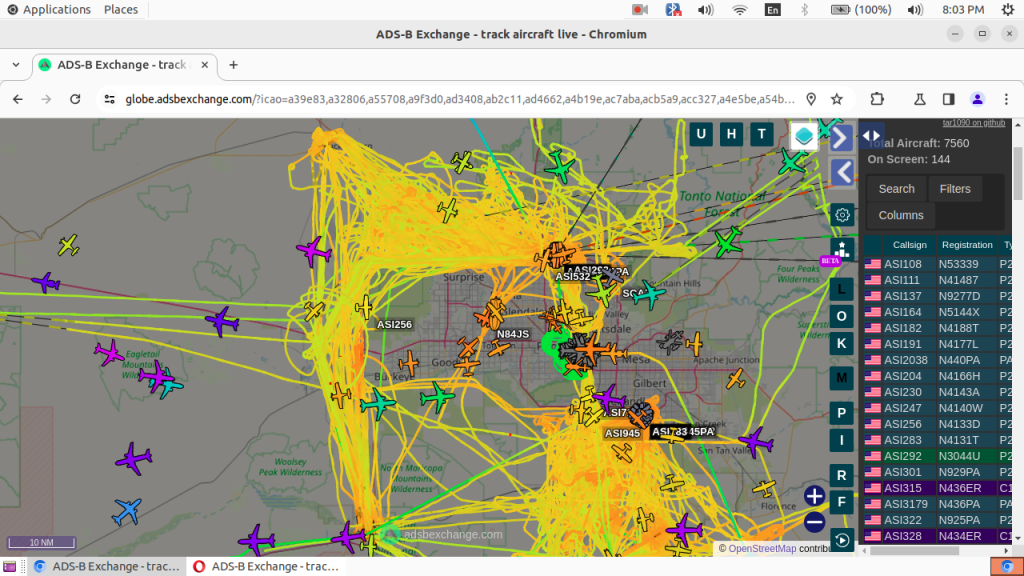Select yellow-green airplane icon at far left
Screen dimensions: 1024x576
pos(68,246)
